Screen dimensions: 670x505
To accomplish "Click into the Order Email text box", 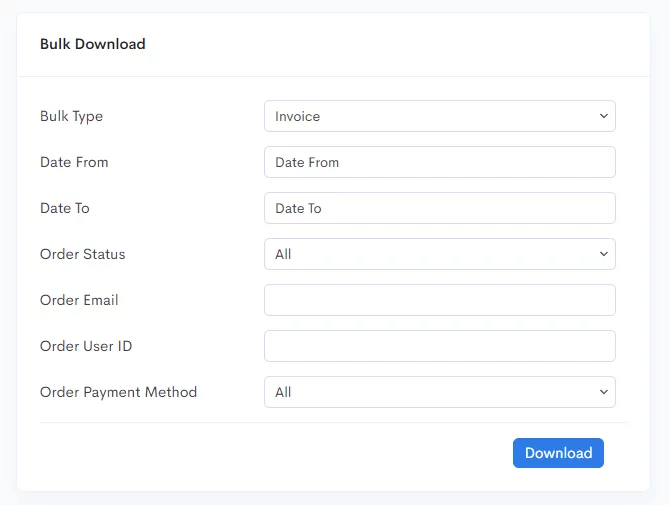I will pos(440,300).
